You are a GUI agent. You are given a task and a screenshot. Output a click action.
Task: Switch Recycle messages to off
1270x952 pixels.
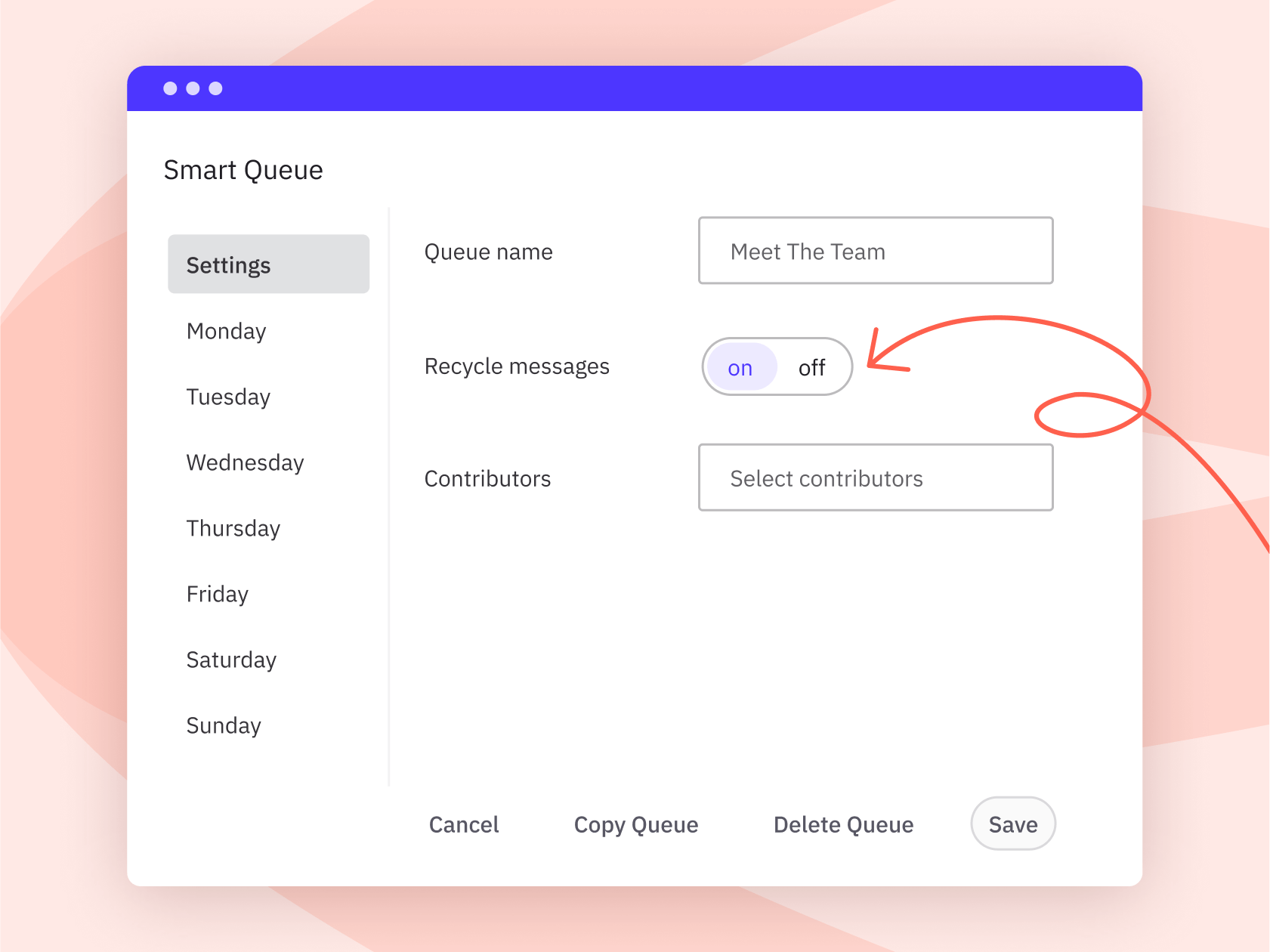point(811,368)
